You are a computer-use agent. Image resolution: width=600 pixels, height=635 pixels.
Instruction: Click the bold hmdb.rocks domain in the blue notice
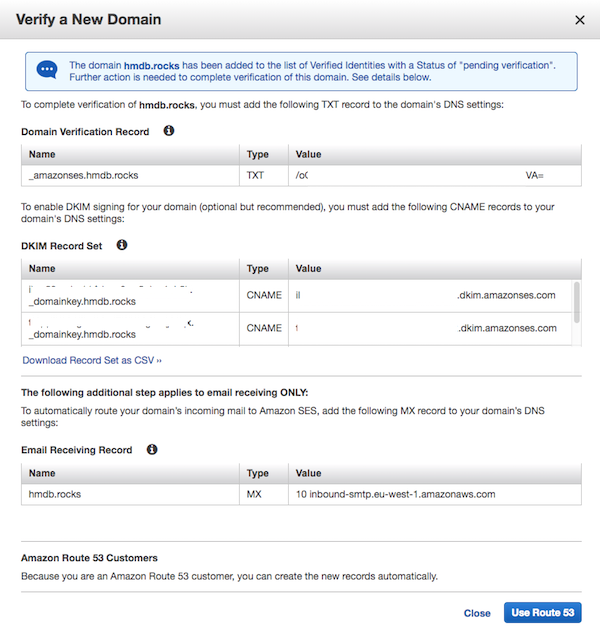151,65
